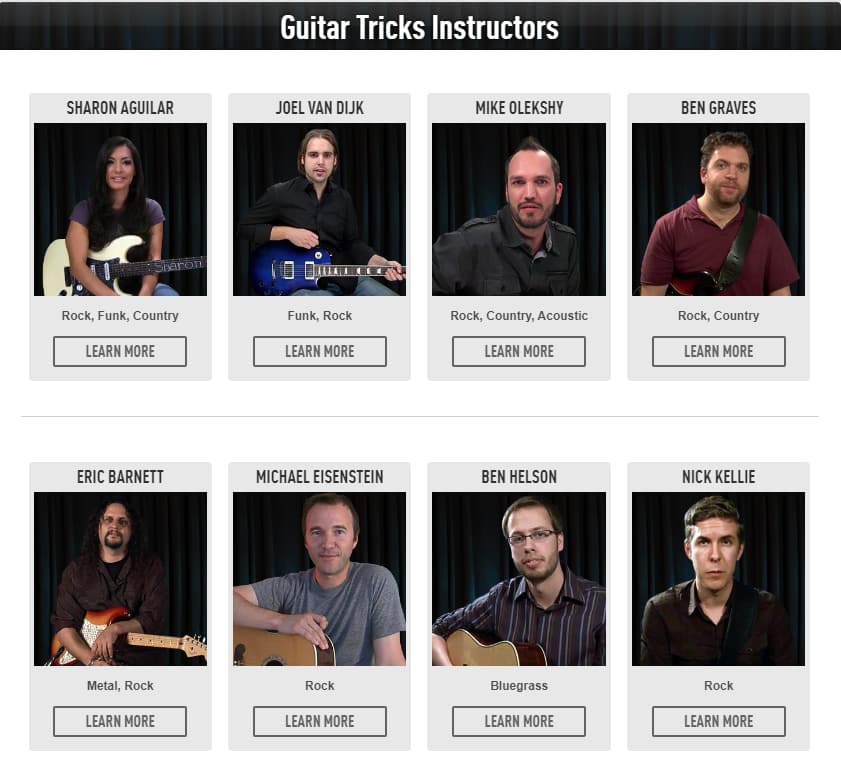Click the Guitar Tricks Instructors header title

pos(419,27)
